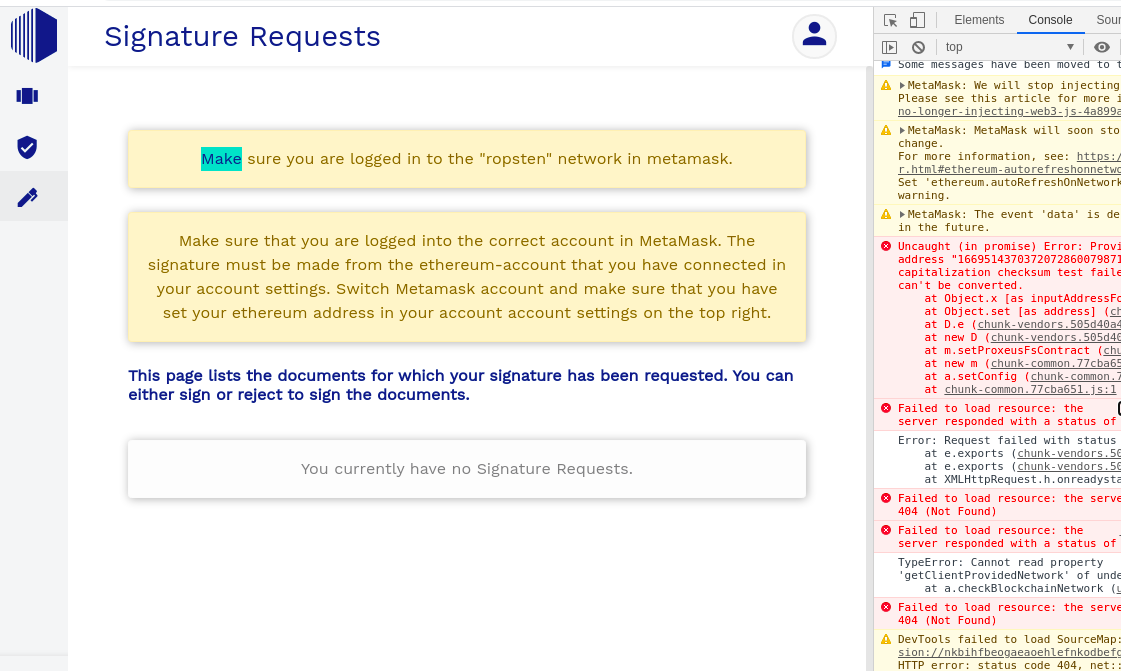Click the 'TypeError: Cannot read property' console line

click(x=1000, y=562)
